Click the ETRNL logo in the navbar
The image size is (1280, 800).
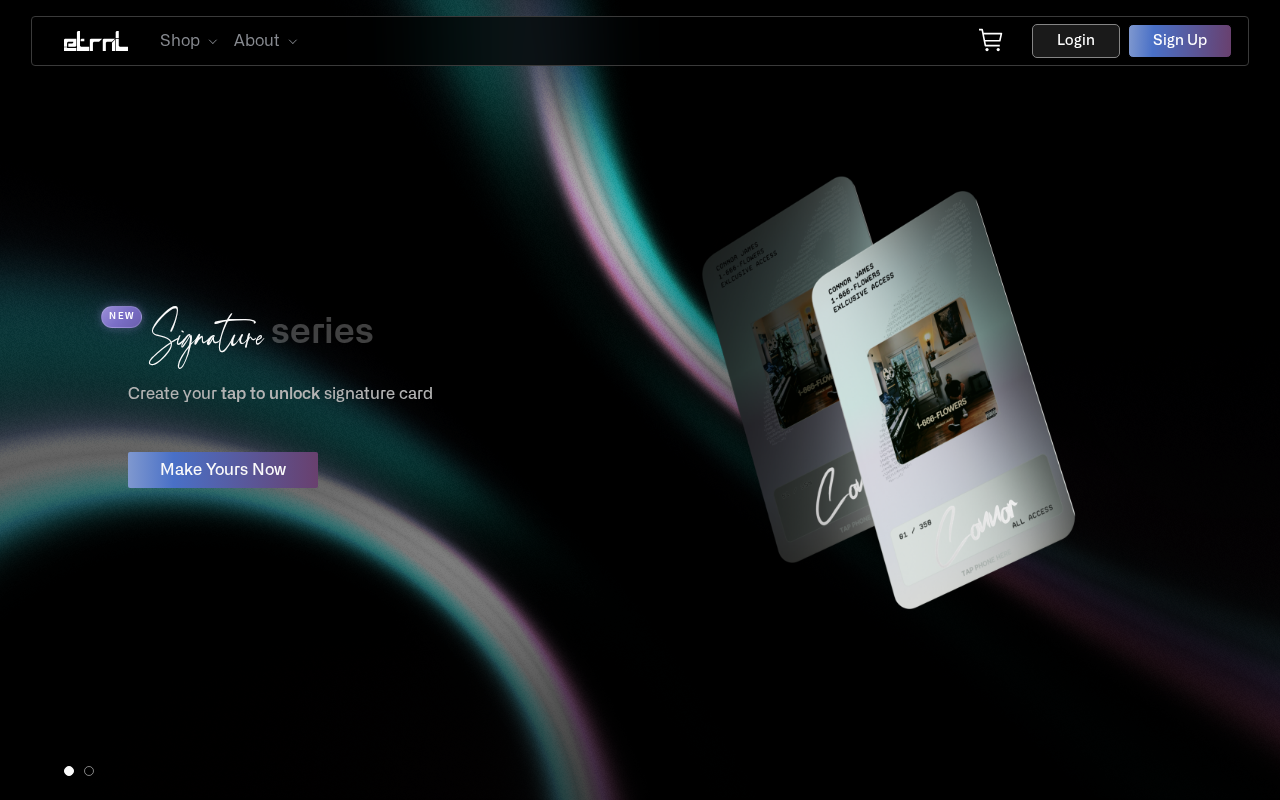click(96, 41)
